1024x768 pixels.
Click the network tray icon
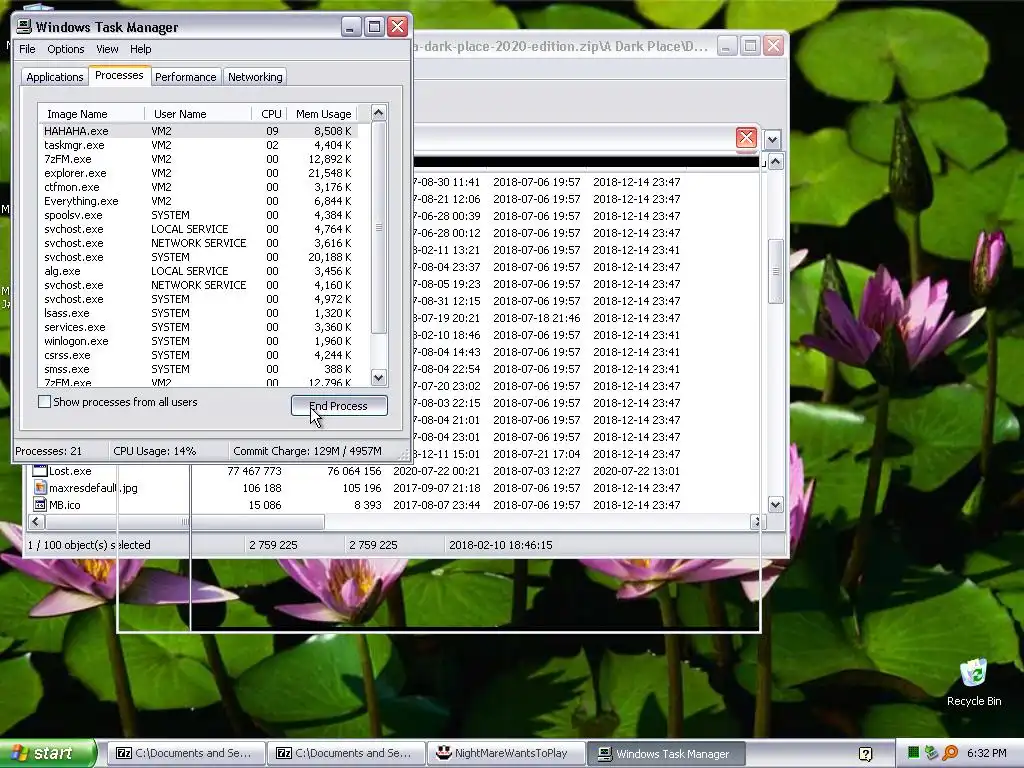click(931, 753)
